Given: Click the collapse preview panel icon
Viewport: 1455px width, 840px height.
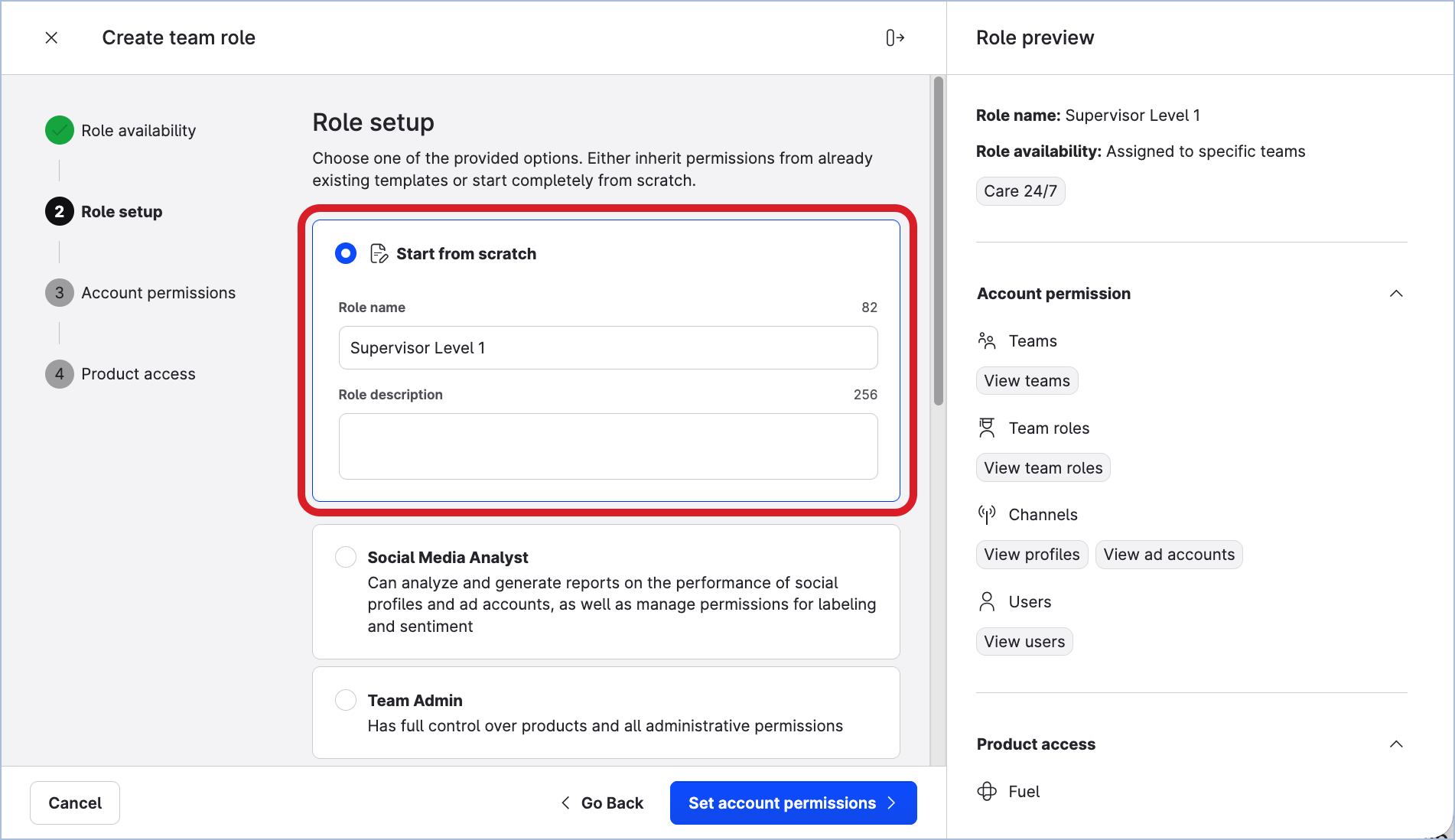Looking at the screenshot, I should point(895,37).
